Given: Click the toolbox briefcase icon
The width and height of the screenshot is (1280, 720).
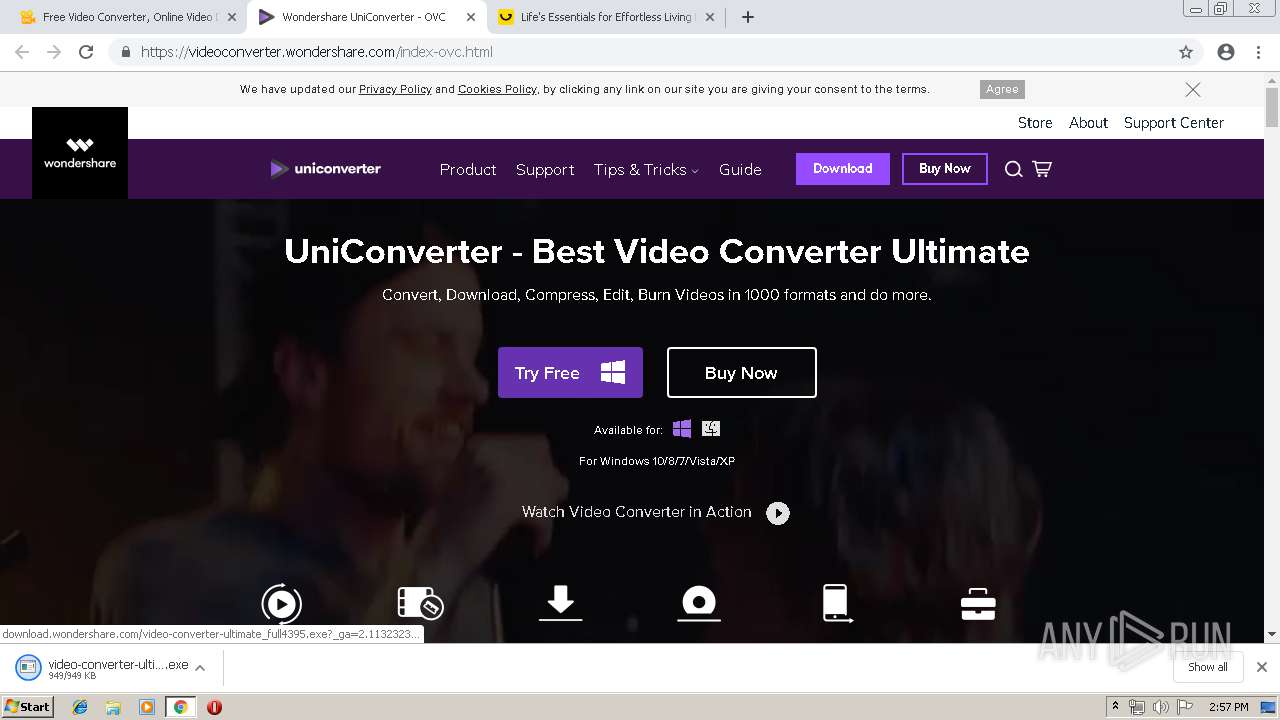Looking at the screenshot, I should [x=977, y=604].
